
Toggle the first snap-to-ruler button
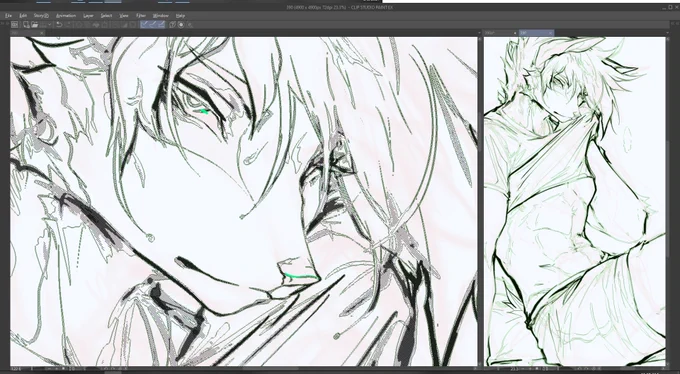(144, 25)
